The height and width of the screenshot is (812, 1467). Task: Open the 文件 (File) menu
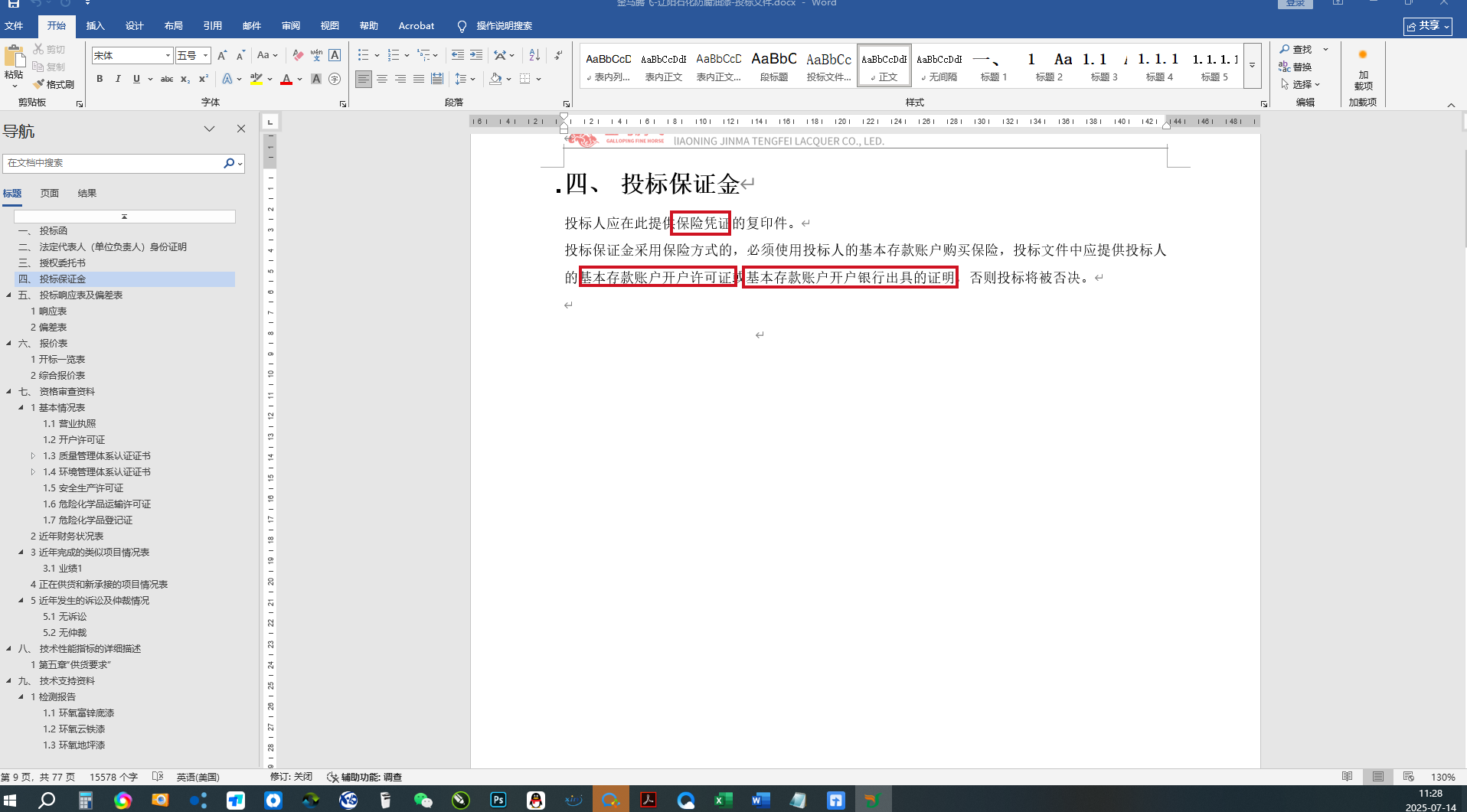pyautogui.click(x=14, y=26)
